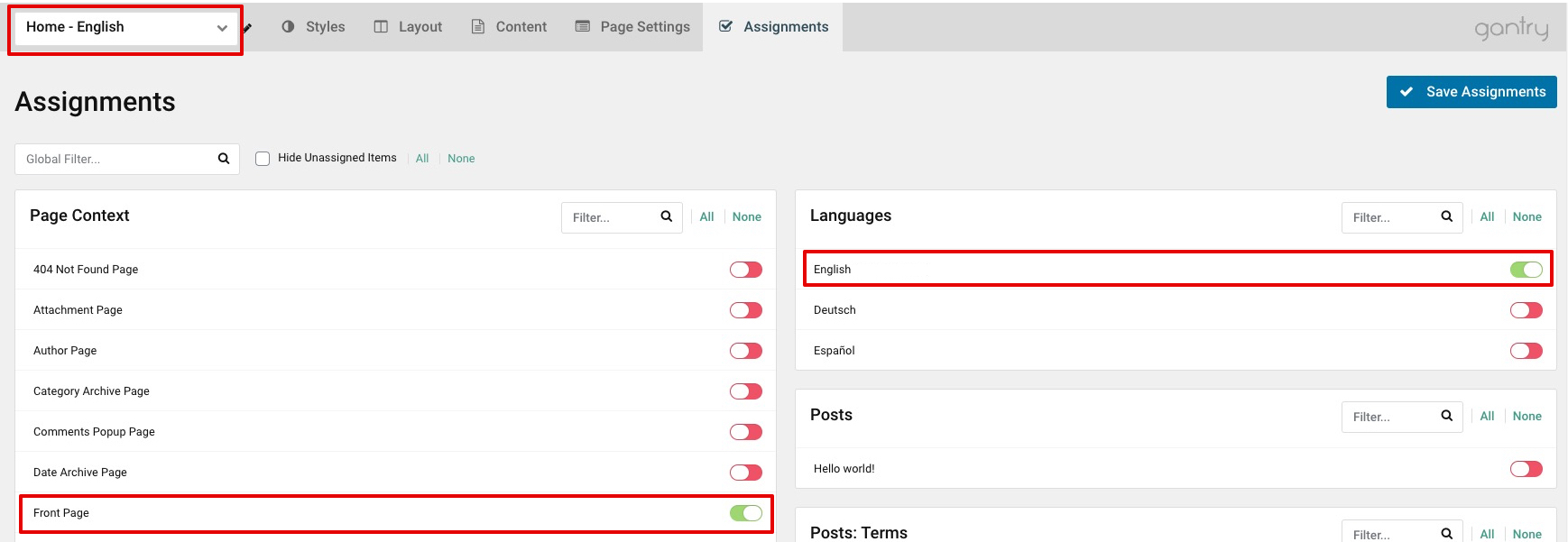
Task: Click the Save Assignments button
Action: [x=1471, y=92]
